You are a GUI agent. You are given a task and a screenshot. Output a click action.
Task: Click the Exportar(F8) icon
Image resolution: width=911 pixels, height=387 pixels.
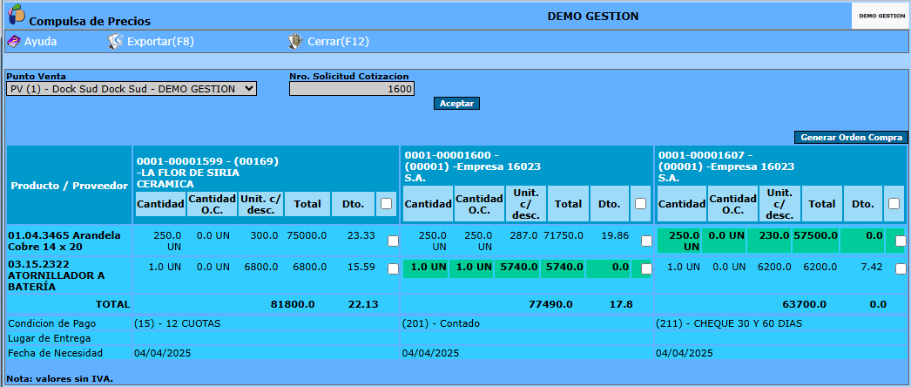point(115,42)
